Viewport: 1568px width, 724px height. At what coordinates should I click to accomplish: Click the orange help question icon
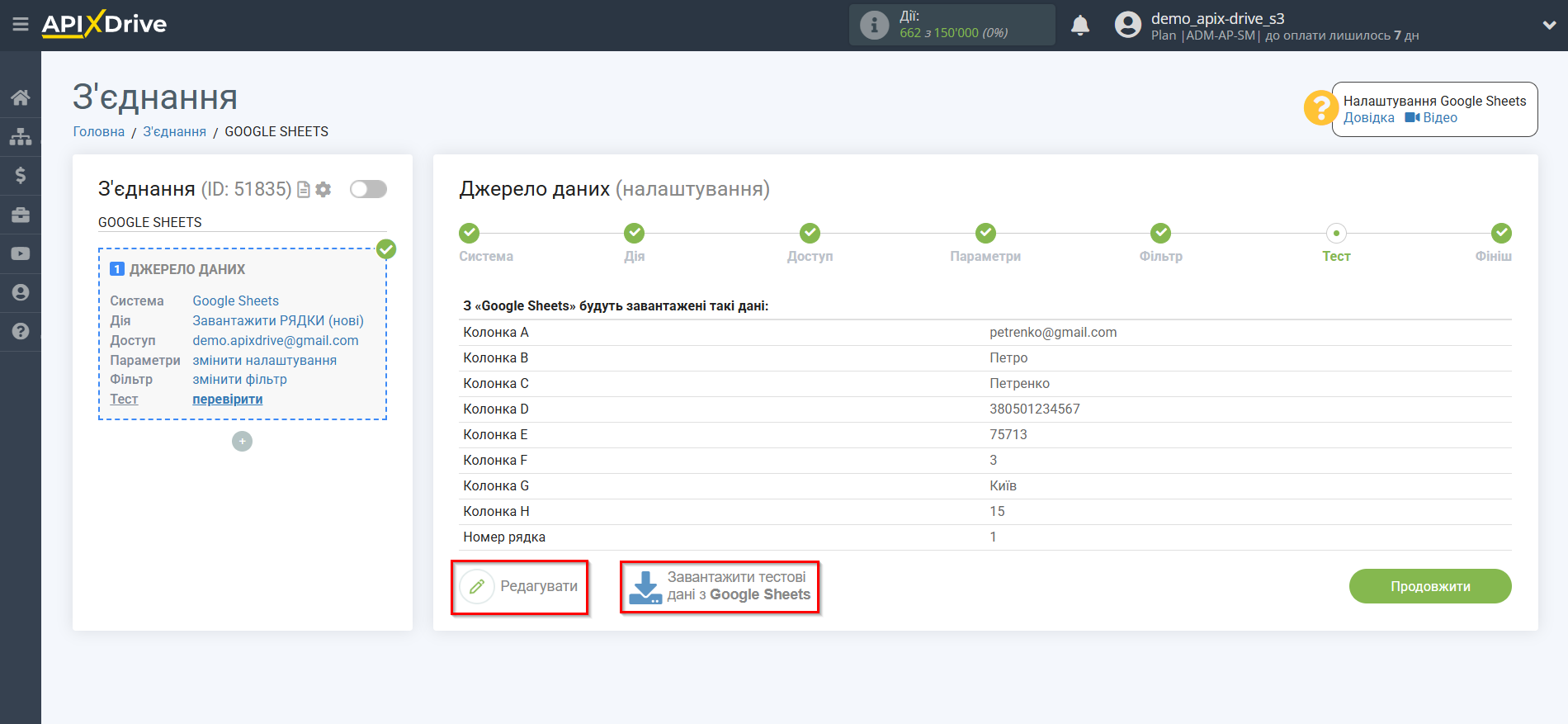point(1320,108)
